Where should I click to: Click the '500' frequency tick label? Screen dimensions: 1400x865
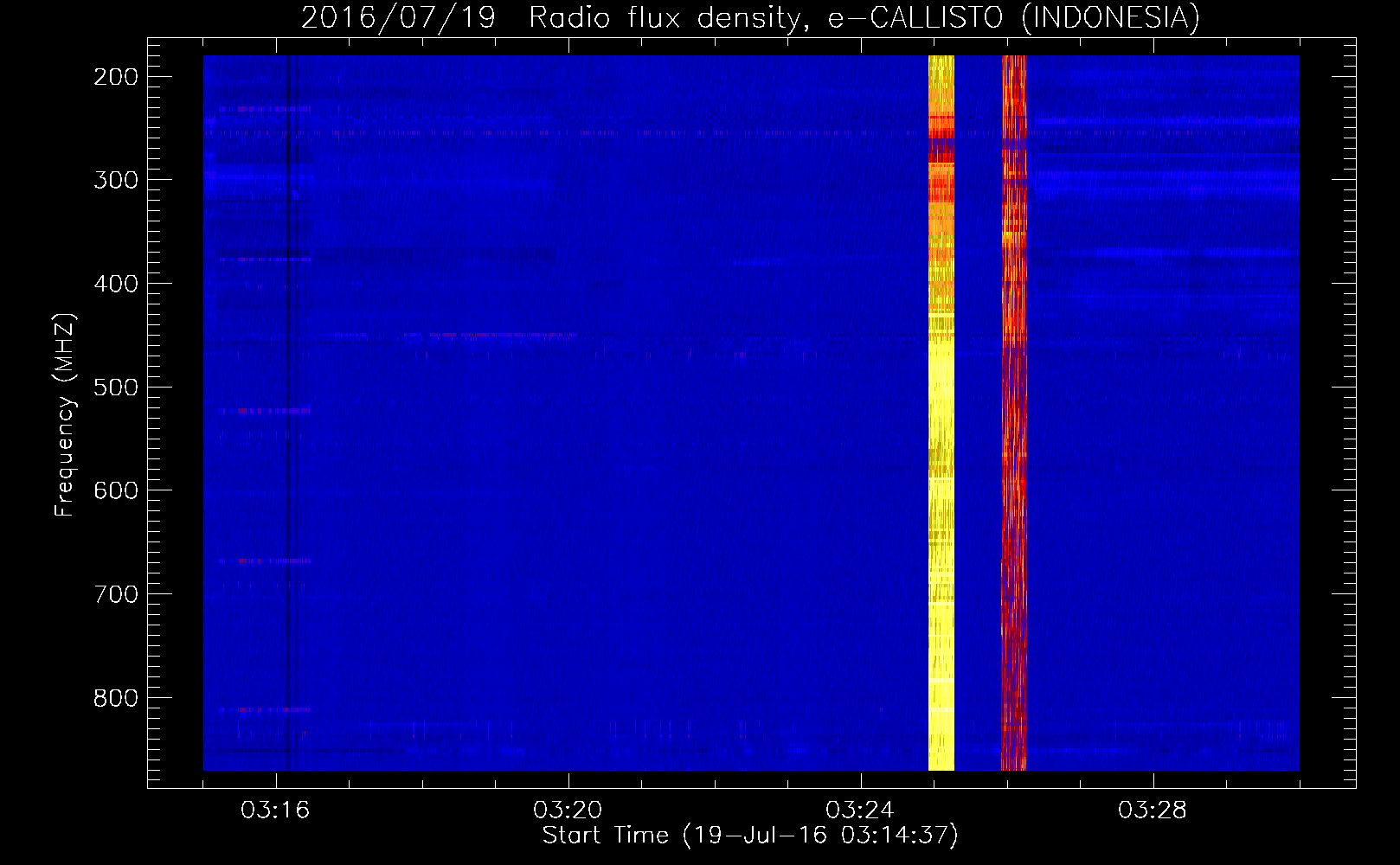pyautogui.click(x=116, y=388)
